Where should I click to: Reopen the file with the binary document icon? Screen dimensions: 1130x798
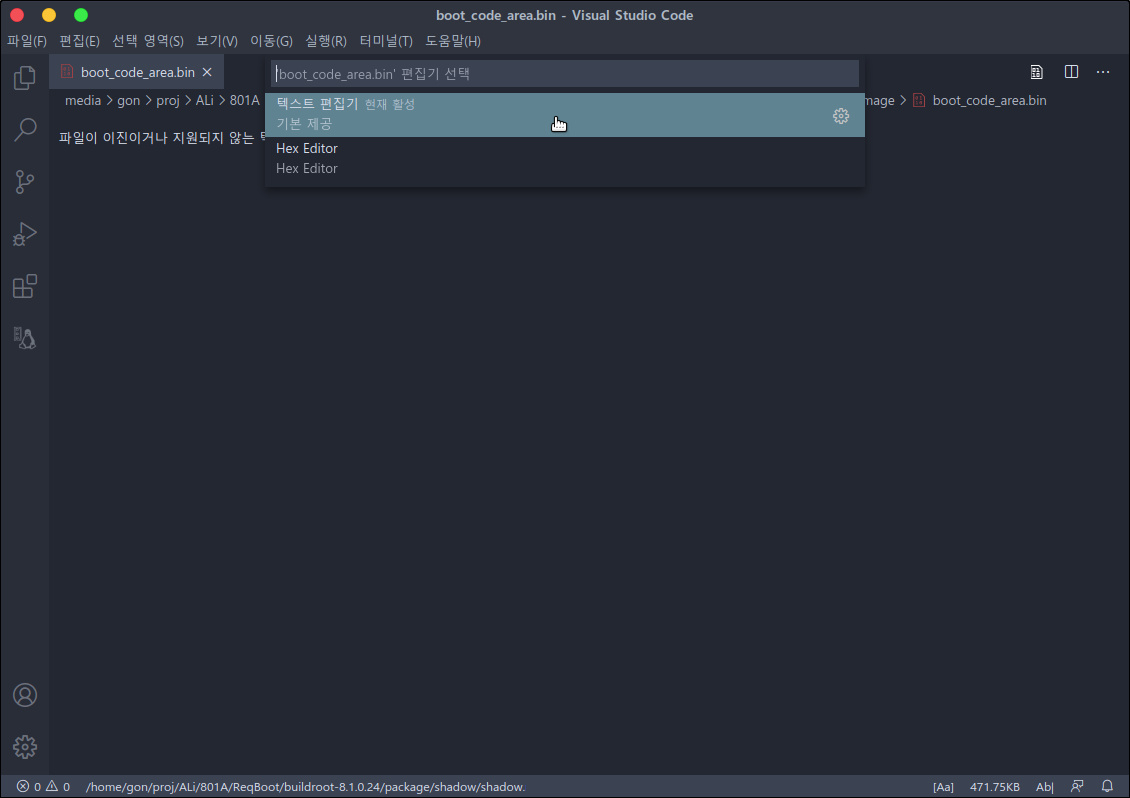click(x=1034, y=71)
